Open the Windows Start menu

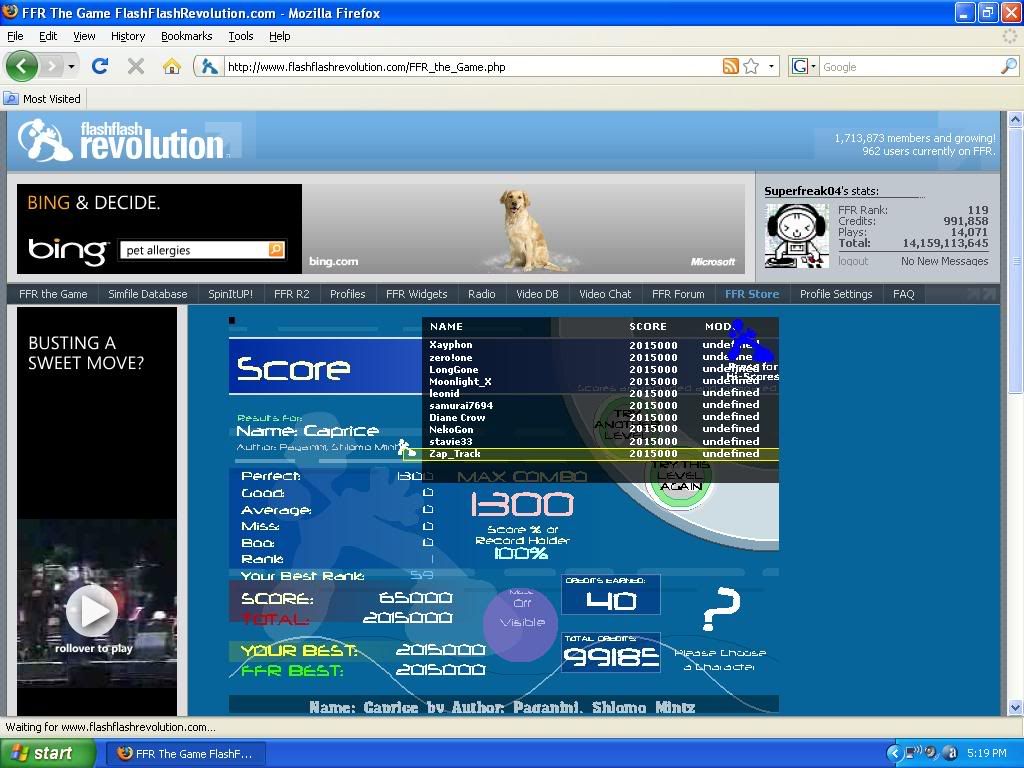(x=47, y=753)
